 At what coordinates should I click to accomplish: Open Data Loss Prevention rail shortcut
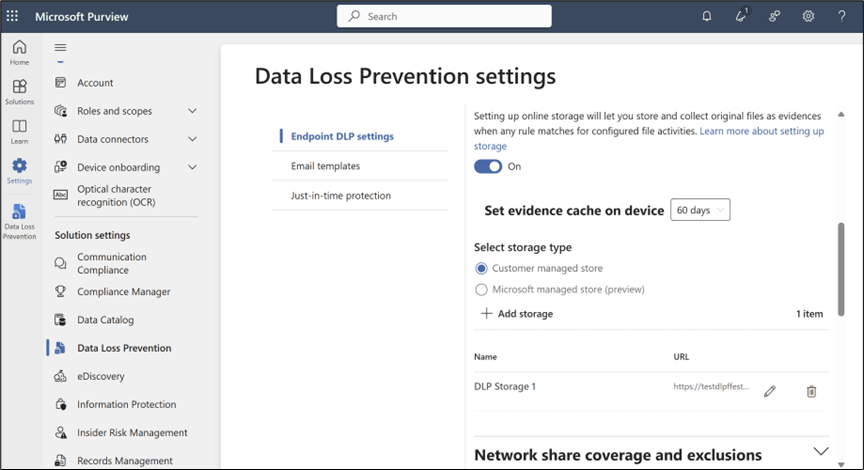point(19,222)
